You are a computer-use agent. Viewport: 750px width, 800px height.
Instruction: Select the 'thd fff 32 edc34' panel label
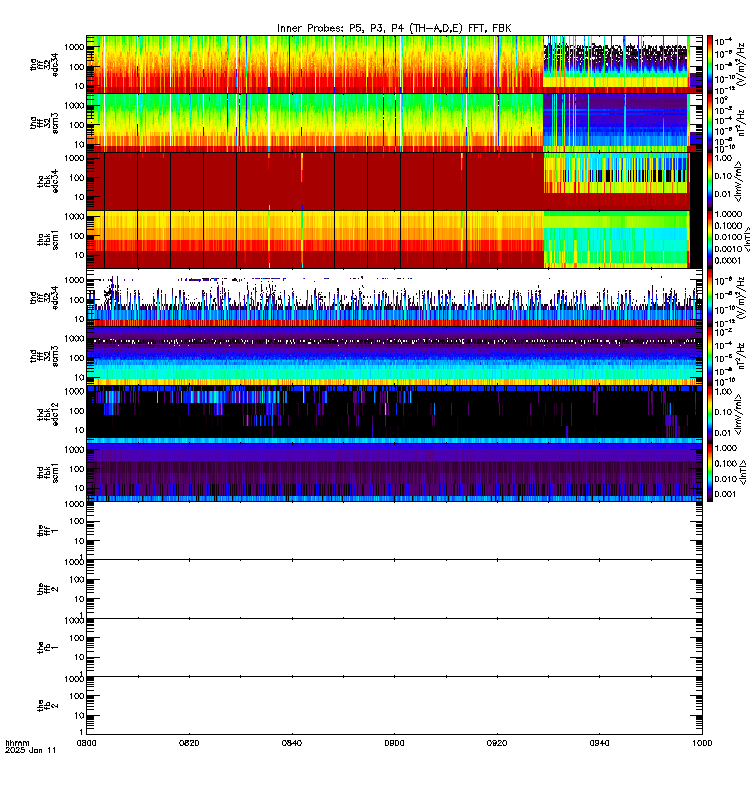coord(44,298)
